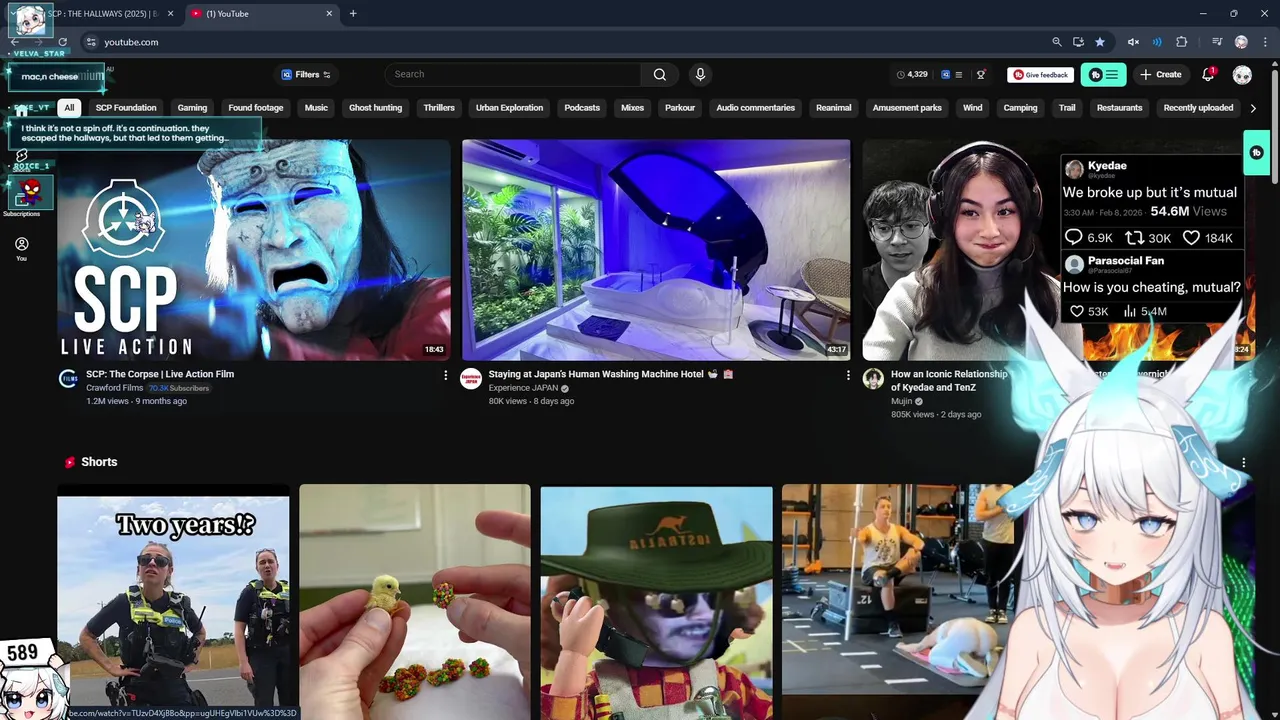This screenshot has height=720, width=1280.
Task: Select the Recently uploaded chip
Action: coord(1198,108)
